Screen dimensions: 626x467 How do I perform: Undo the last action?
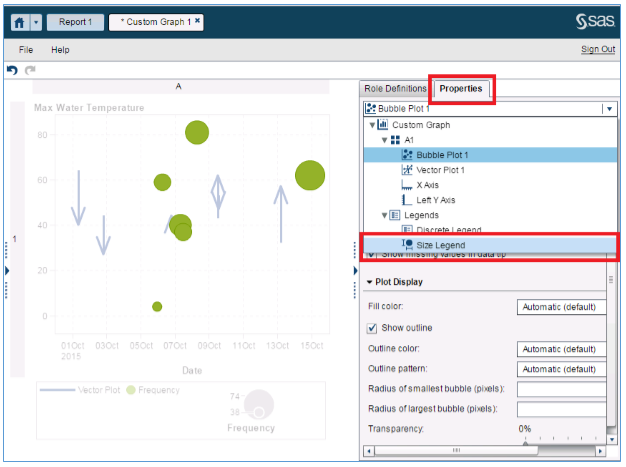[12, 70]
